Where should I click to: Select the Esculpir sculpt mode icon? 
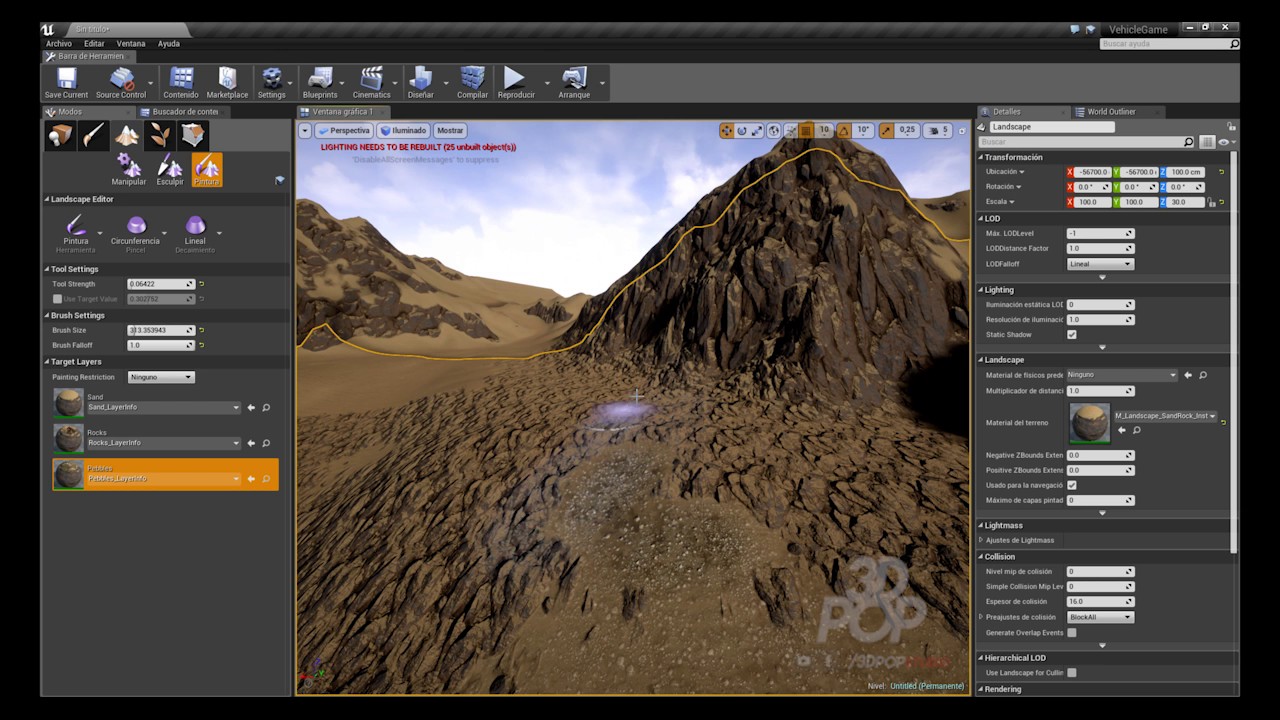click(x=170, y=165)
